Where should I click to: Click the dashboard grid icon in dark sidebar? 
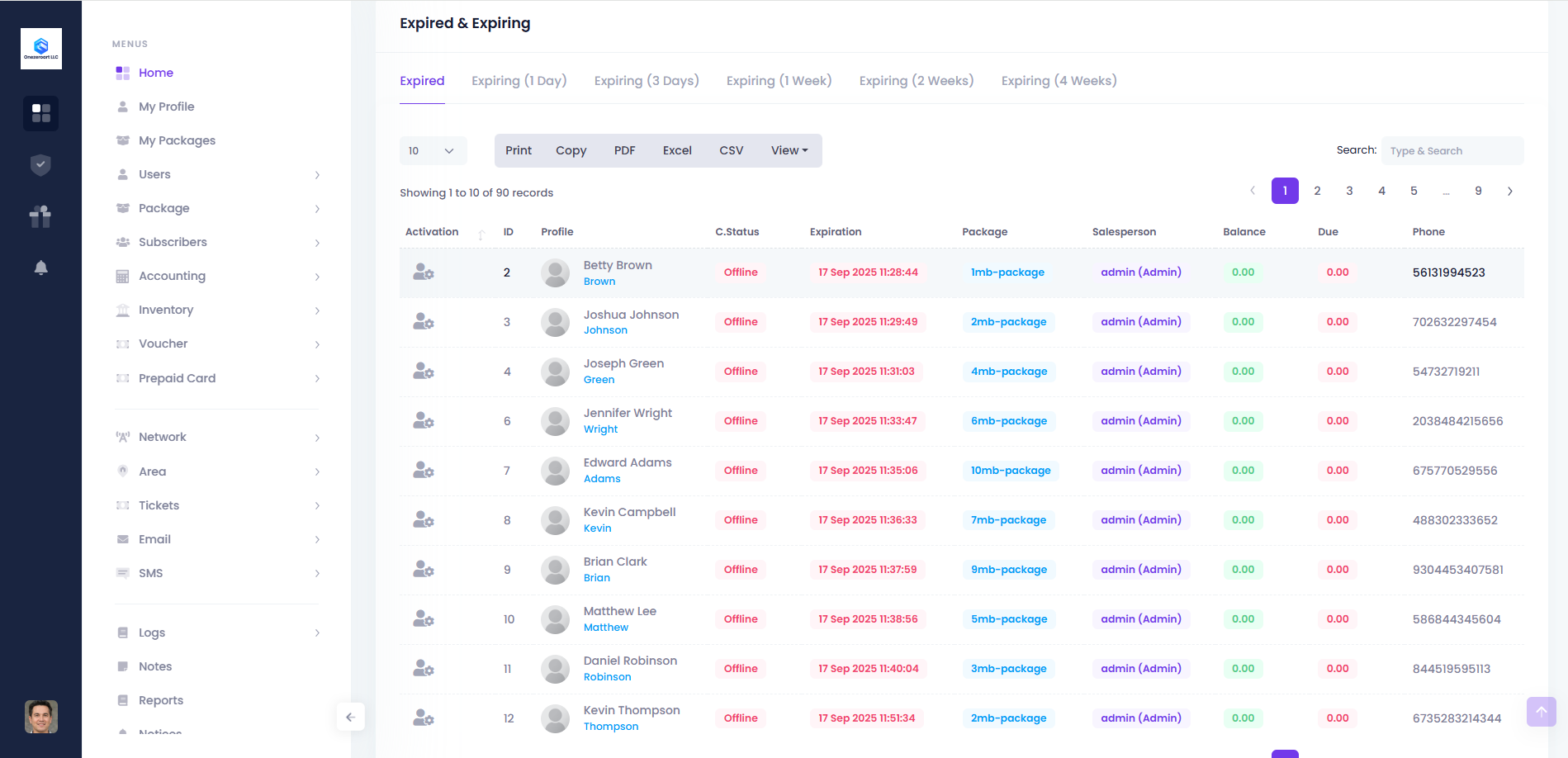(40, 113)
